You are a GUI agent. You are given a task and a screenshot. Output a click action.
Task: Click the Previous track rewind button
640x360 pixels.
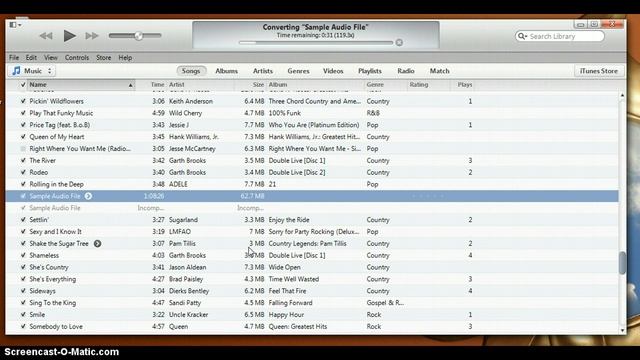tap(46, 36)
